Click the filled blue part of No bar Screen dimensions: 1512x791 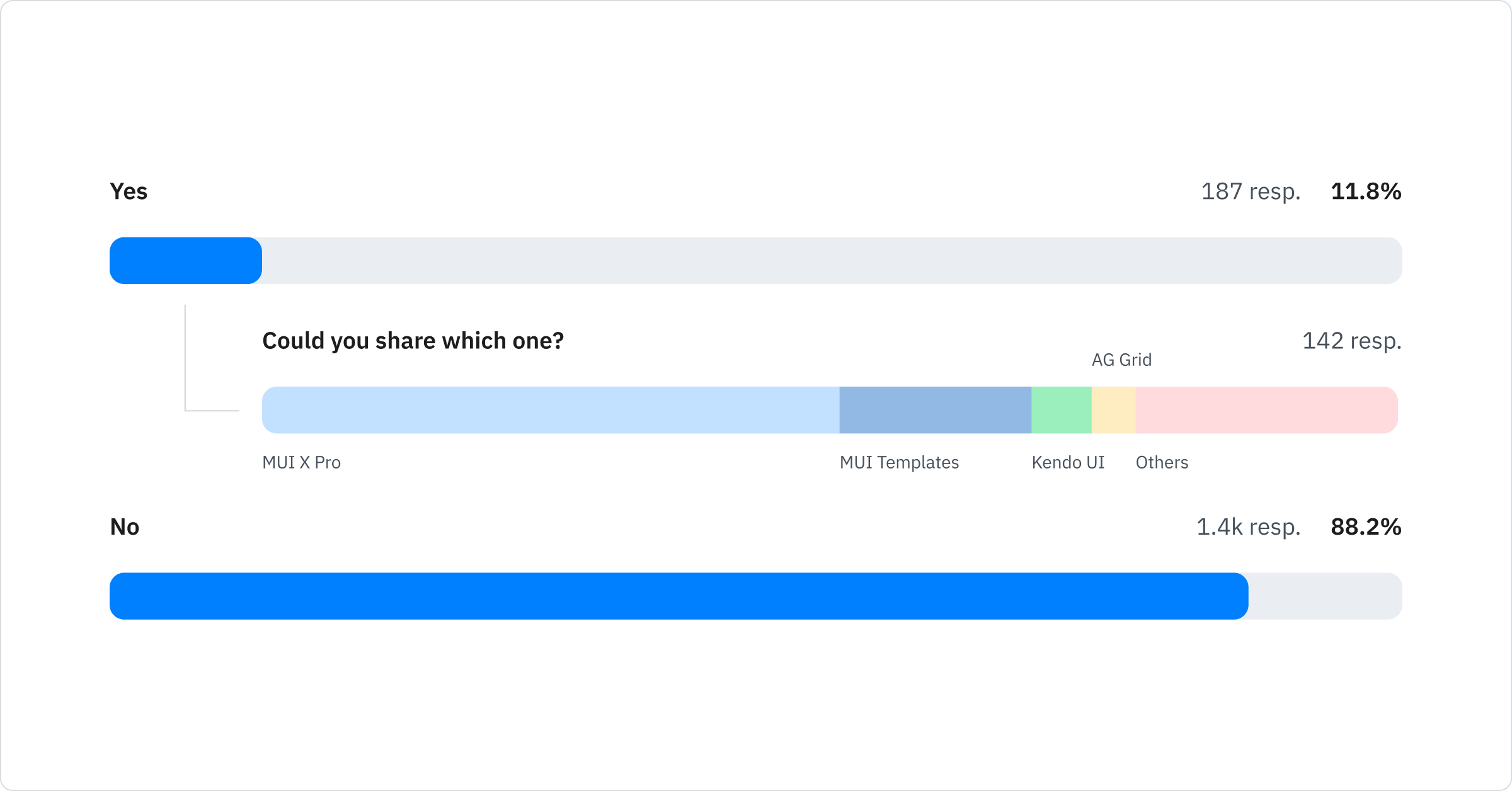pyautogui.click(x=679, y=596)
